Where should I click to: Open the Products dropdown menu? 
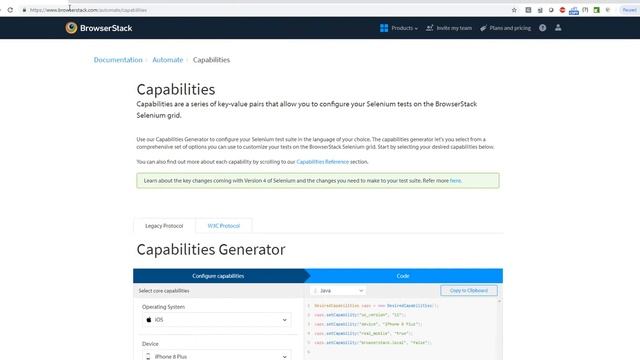[x=404, y=28]
